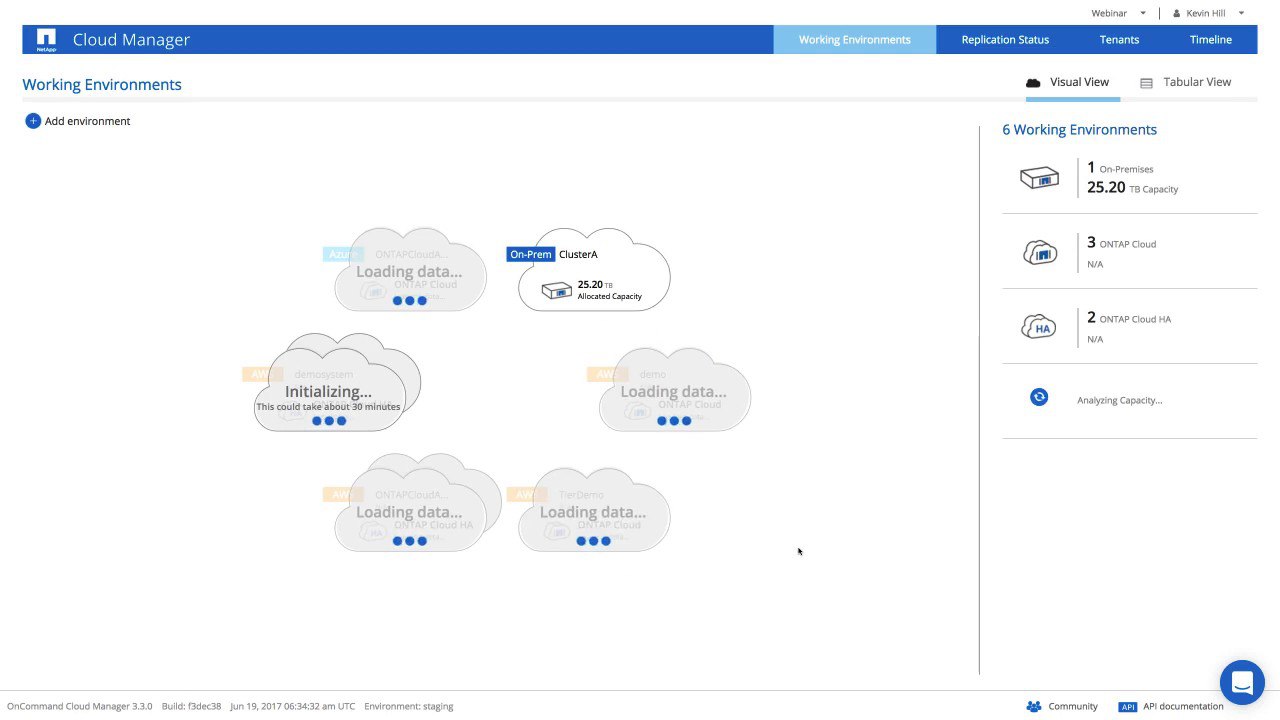This screenshot has height=720, width=1280.
Task: Click the 6 Working Environments heading
Action: click(x=1079, y=130)
